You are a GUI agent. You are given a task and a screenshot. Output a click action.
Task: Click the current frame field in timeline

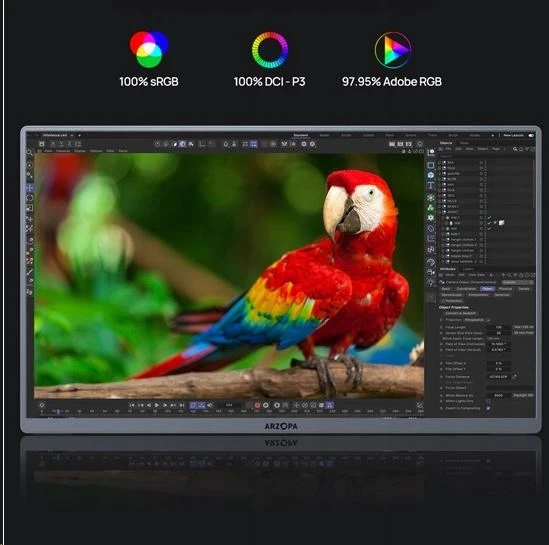229,405
